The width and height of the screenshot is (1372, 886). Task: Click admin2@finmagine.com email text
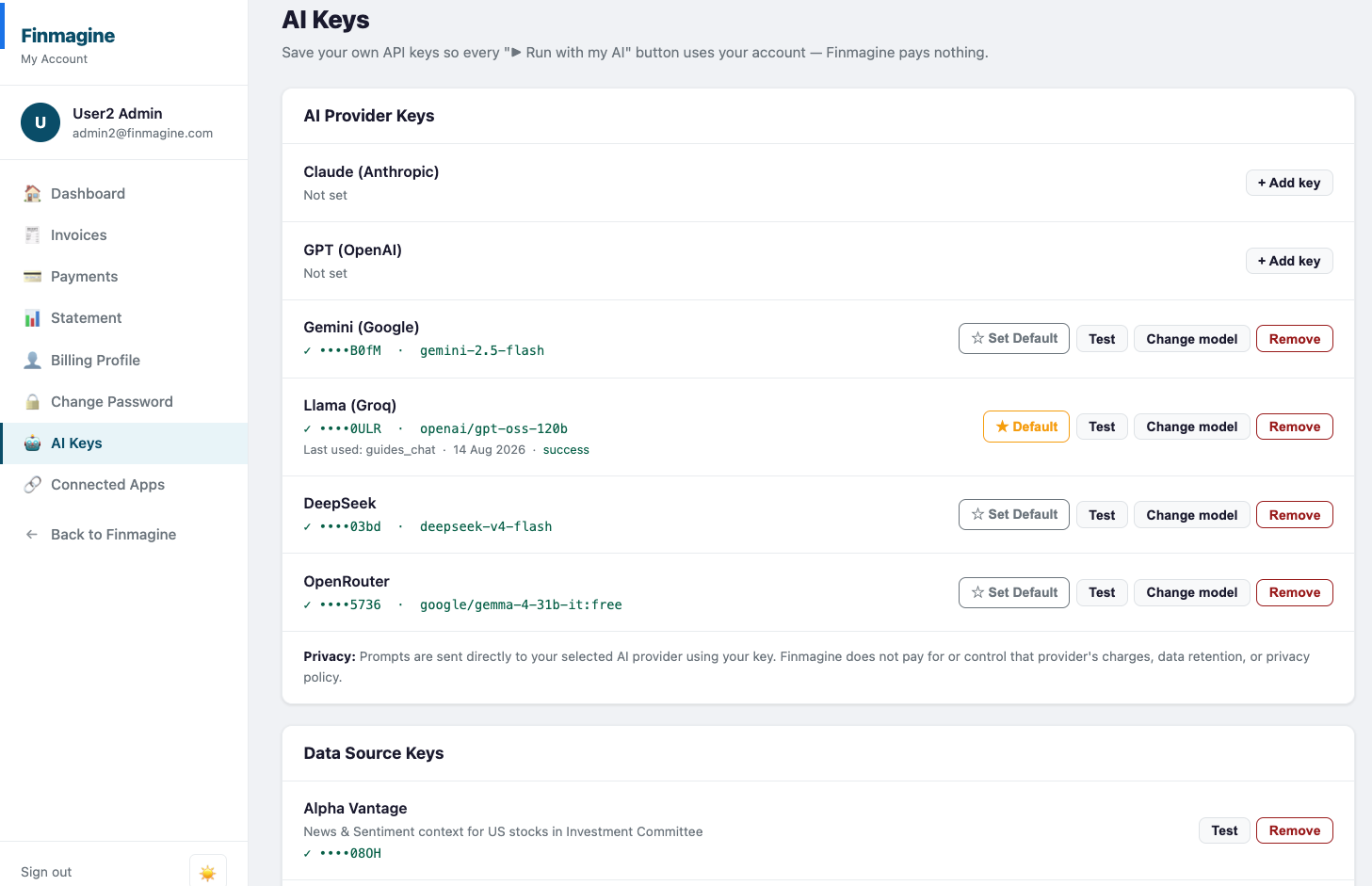click(142, 133)
